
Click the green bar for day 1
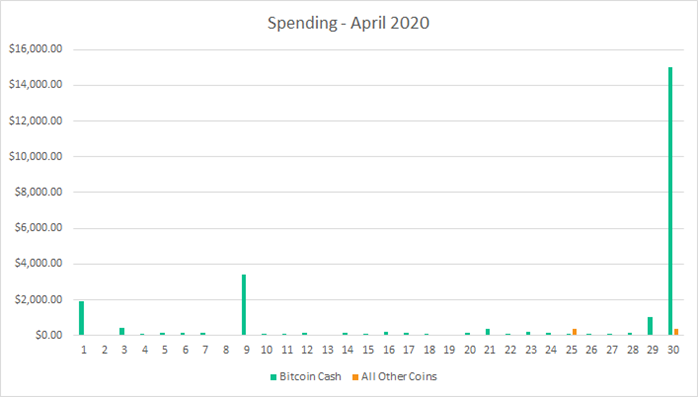point(81,318)
